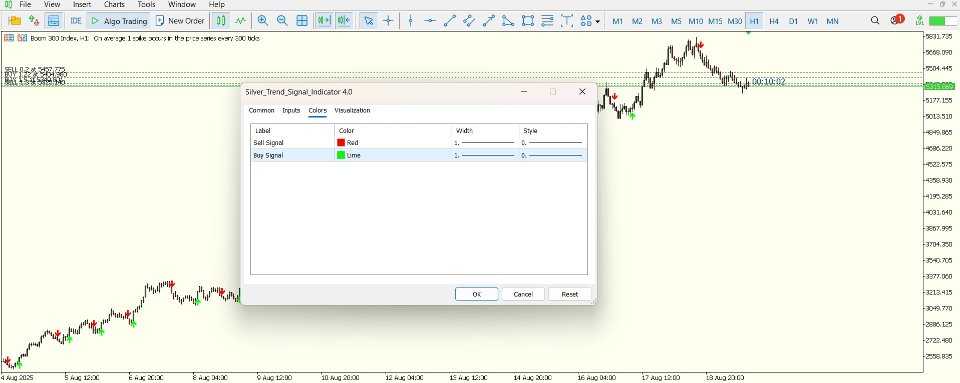The height and width of the screenshot is (383, 960).
Task: Select the horizontal line drawing tool
Action: tap(430, 21)
